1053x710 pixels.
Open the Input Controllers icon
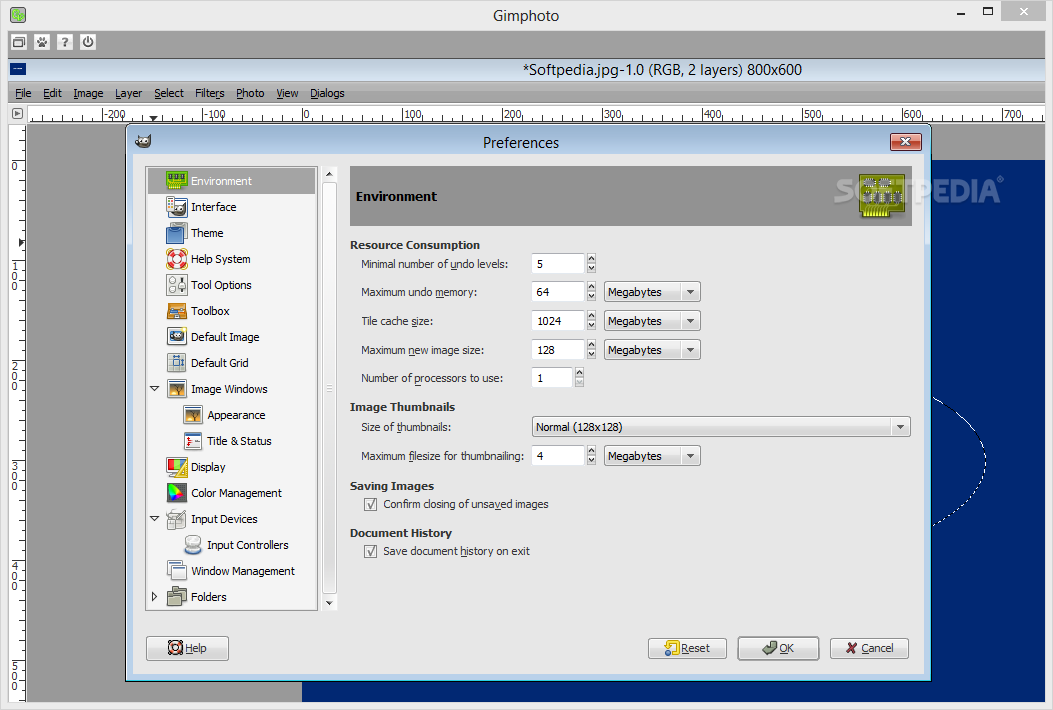coord(193,545)
